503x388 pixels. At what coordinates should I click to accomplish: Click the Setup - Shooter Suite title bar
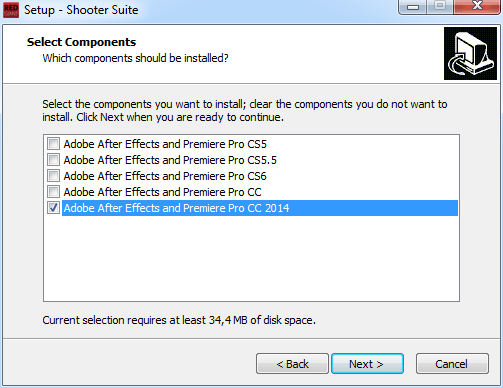[233, 10]
